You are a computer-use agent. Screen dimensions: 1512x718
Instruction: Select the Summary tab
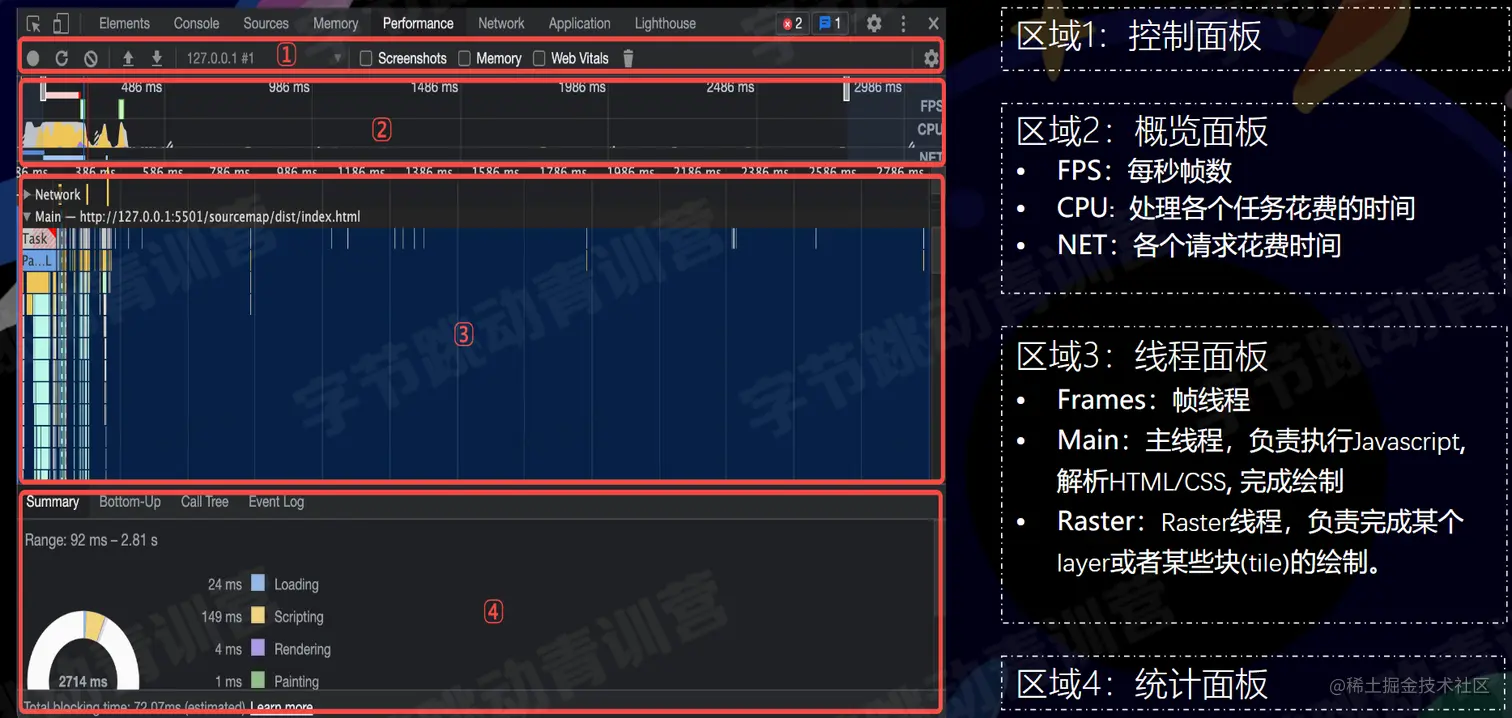[x=52, y=502]
